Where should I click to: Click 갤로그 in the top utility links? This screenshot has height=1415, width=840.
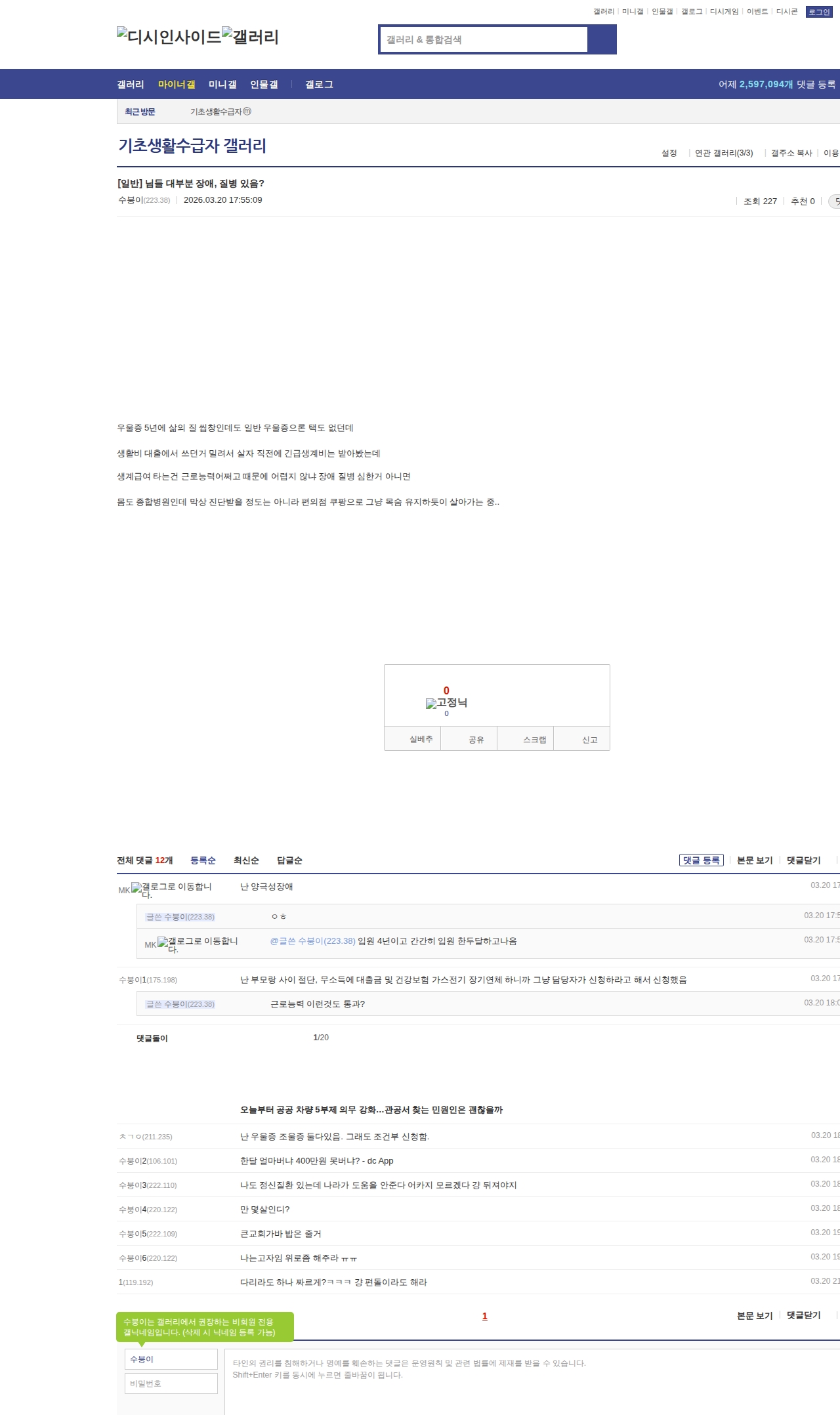click(692, 12)
